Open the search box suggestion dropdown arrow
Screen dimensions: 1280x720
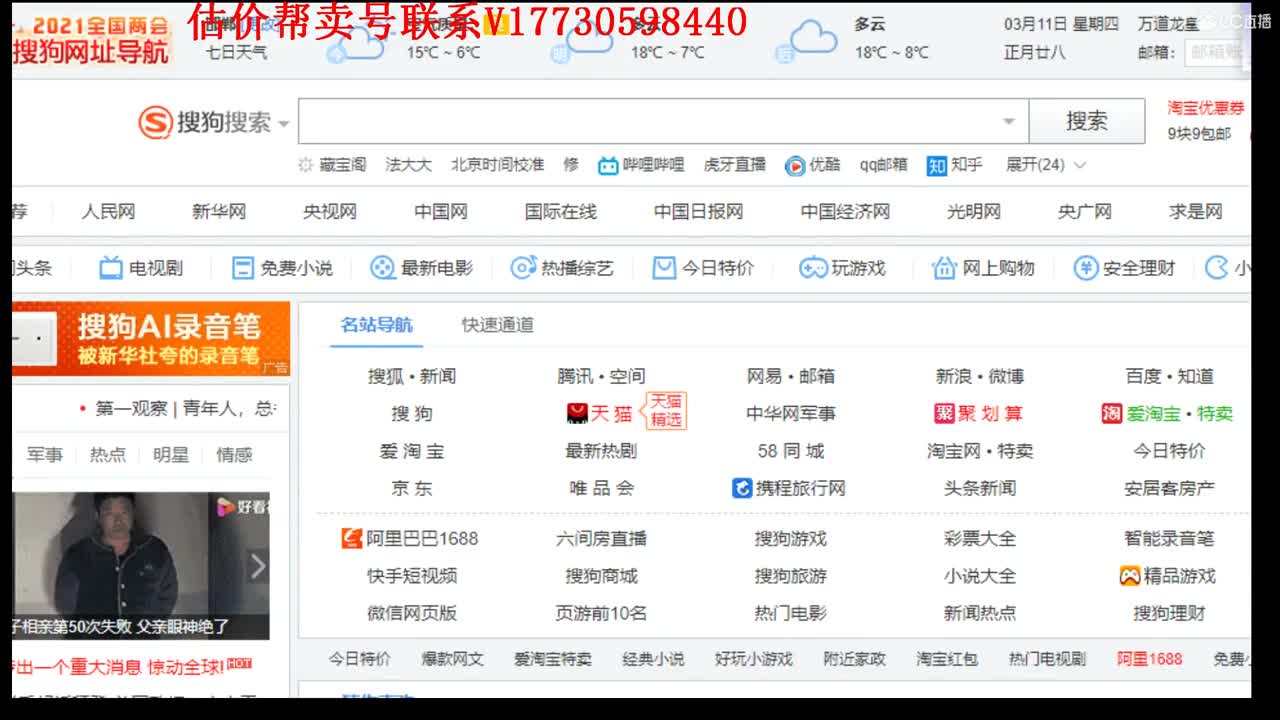click(x=1008, y=122)
